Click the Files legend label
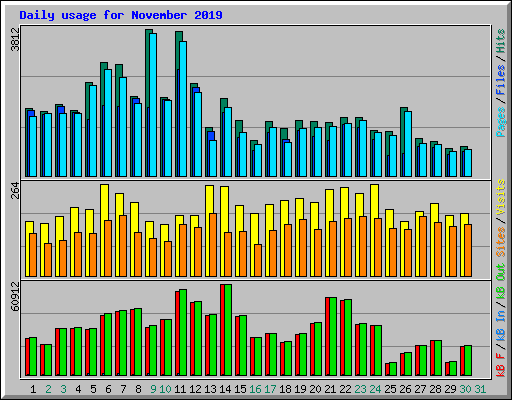Viewport: 512px width, 400px height. pos(500,79)
